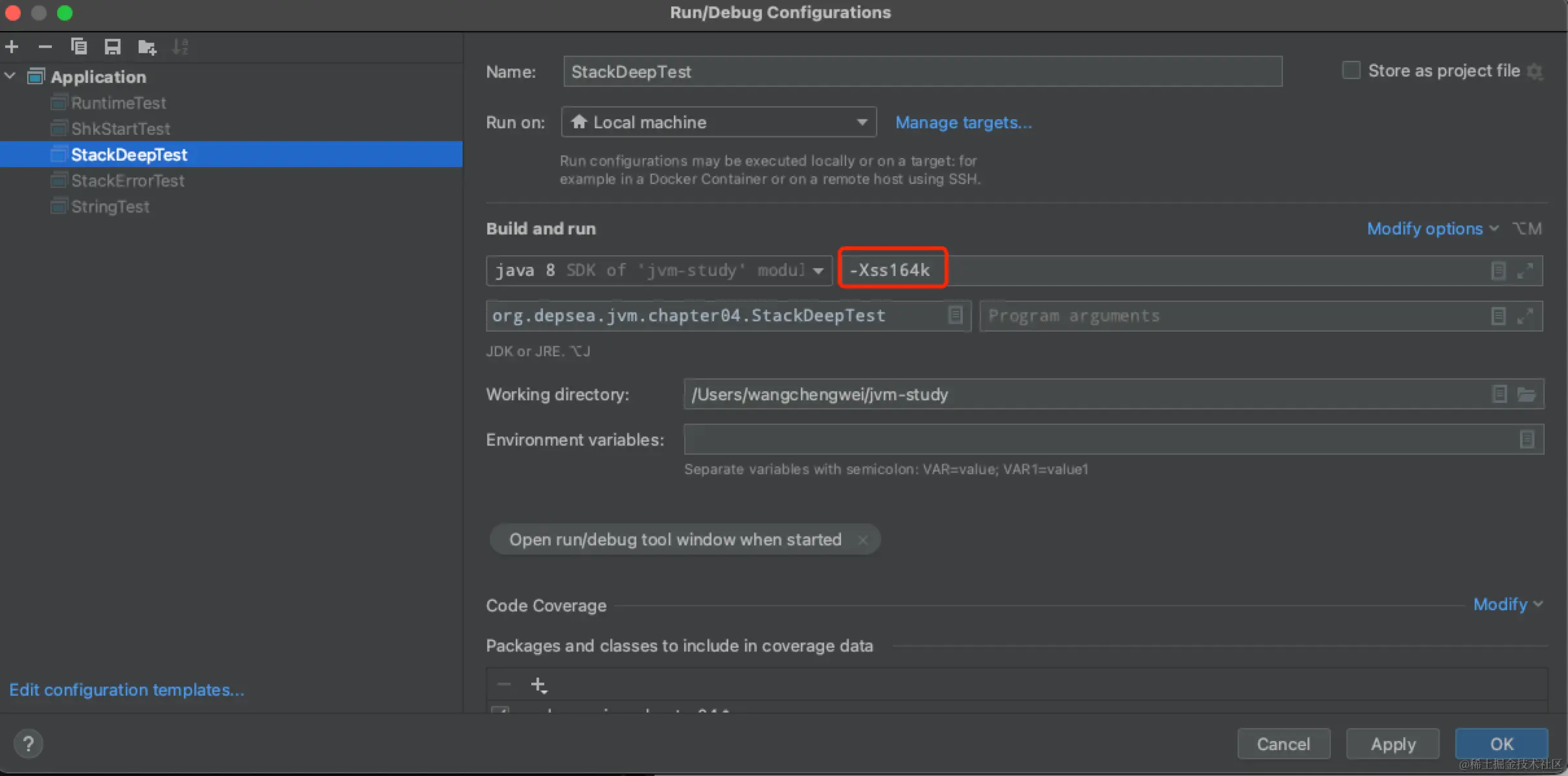This screenshot has height=776, width=1568.
Task: Collapse the Application tree node
Action: 10,76
